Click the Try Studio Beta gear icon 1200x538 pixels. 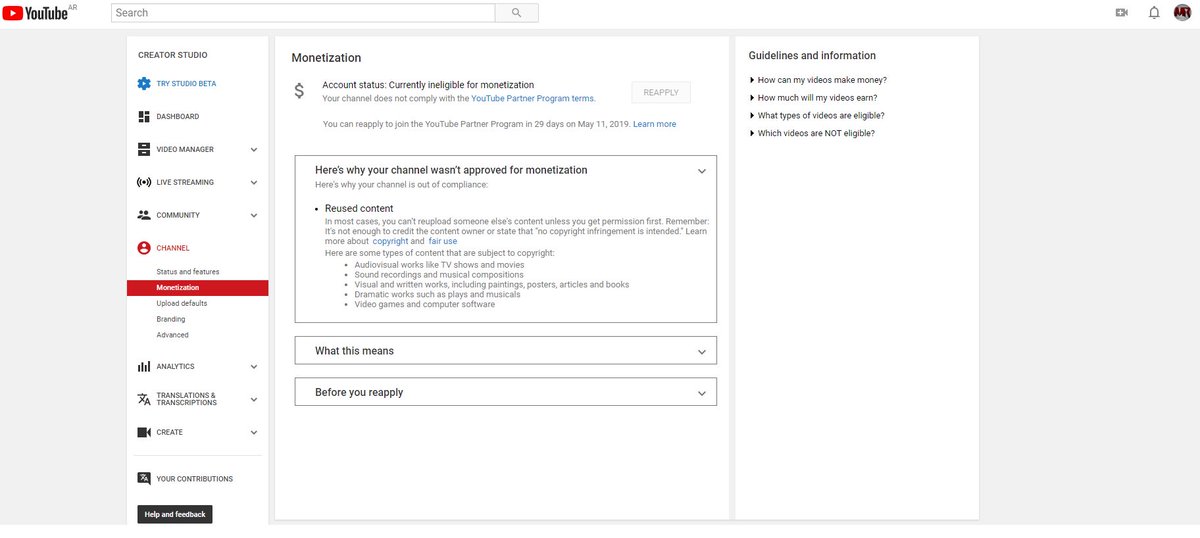click(144, 84)
